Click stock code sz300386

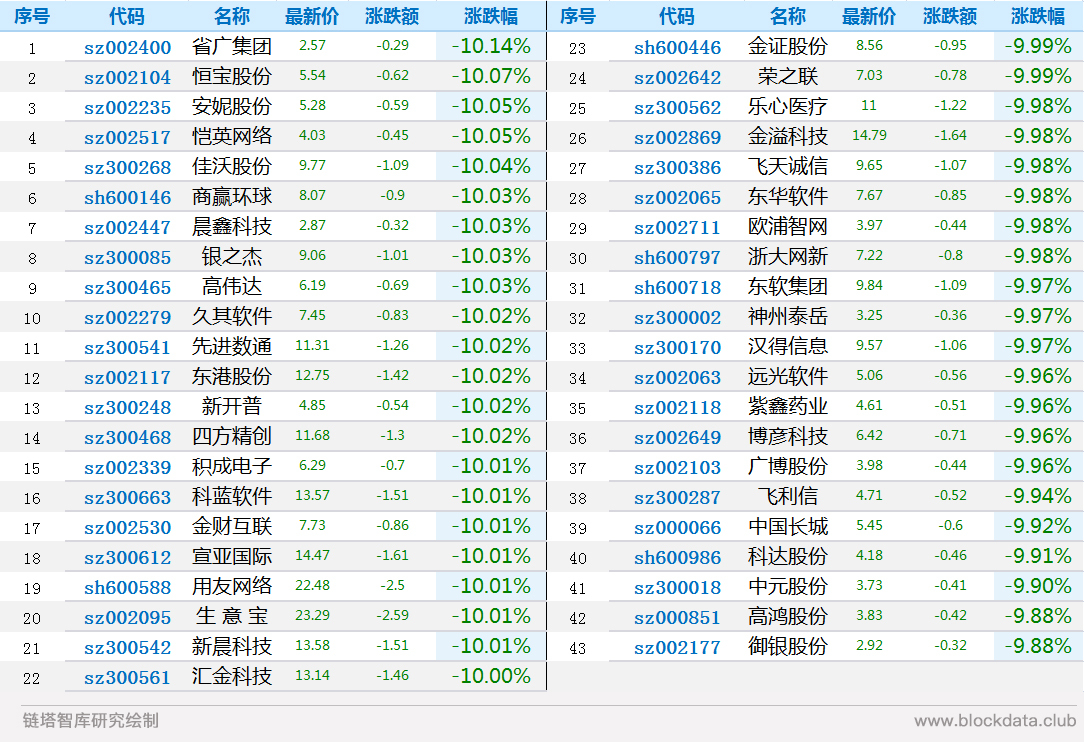(x=678, y=167)
